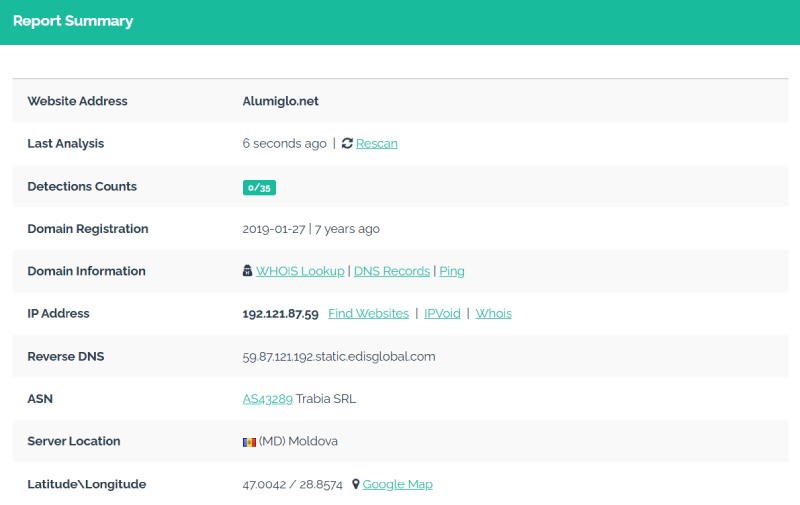Click the Moldova flag icon

coord(249,442)
